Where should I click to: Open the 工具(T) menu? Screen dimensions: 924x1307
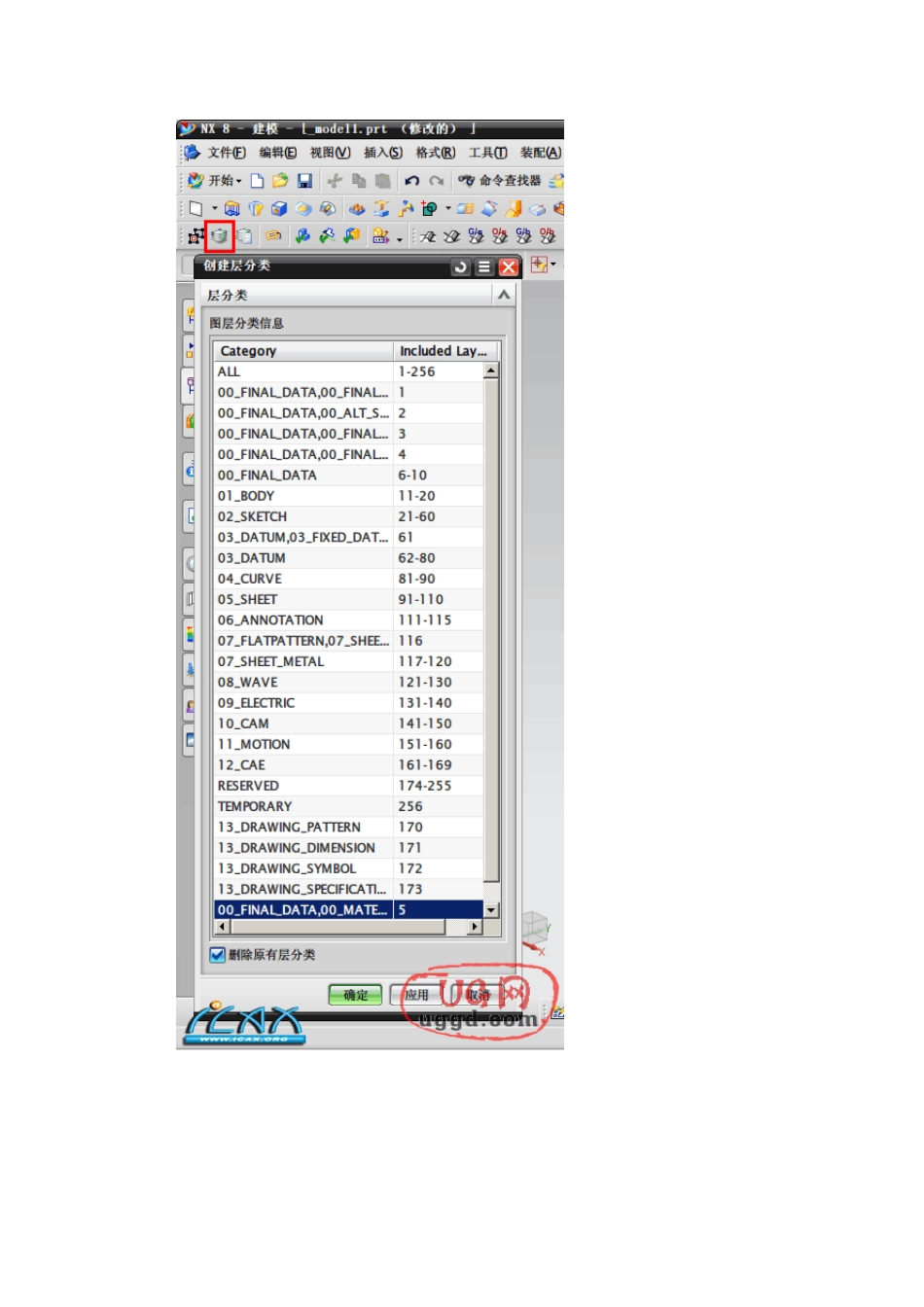[488, 153]
